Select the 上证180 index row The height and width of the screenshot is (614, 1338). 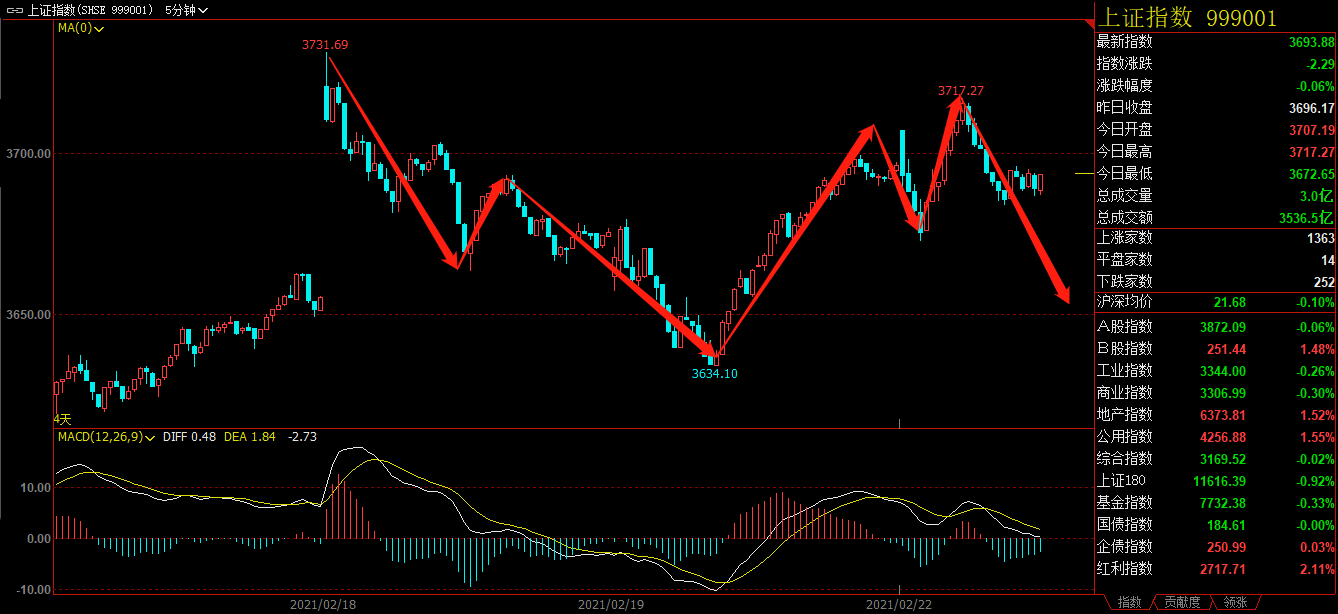(1215, 481)
